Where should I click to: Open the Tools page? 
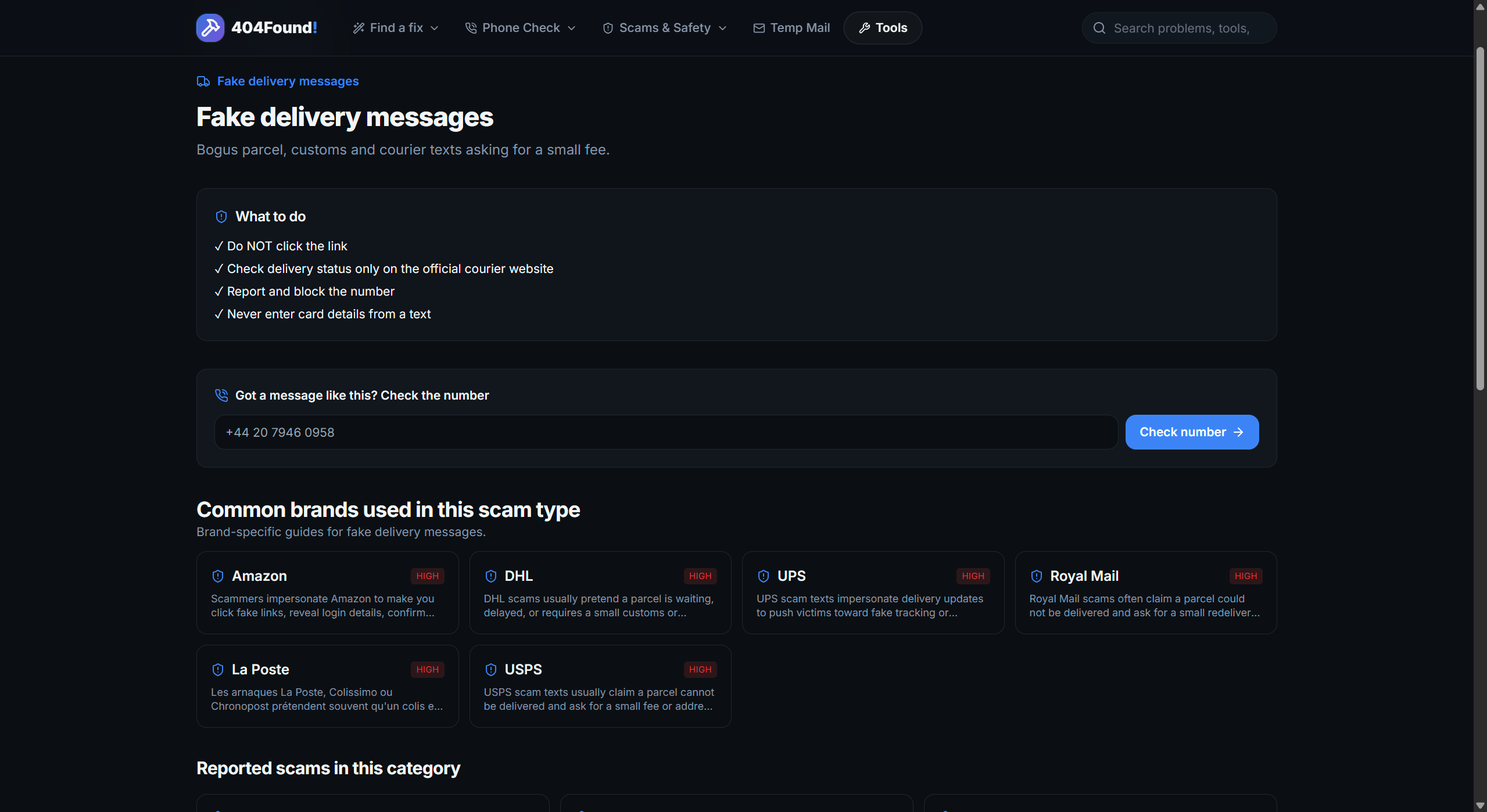[x=883, y=28]
